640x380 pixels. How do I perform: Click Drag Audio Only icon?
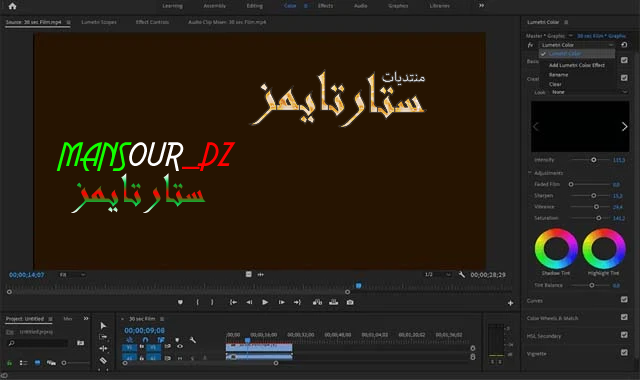tap(260, 274)
